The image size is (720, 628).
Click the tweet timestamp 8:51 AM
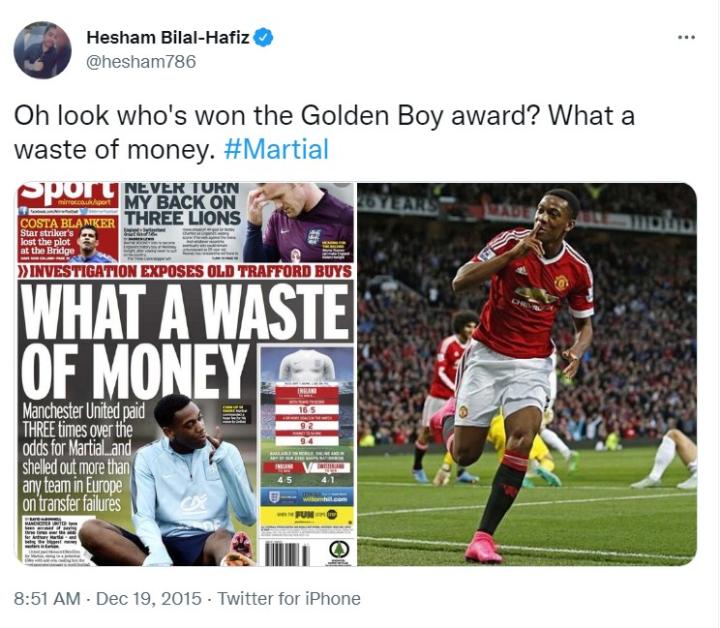coord(47,599)
